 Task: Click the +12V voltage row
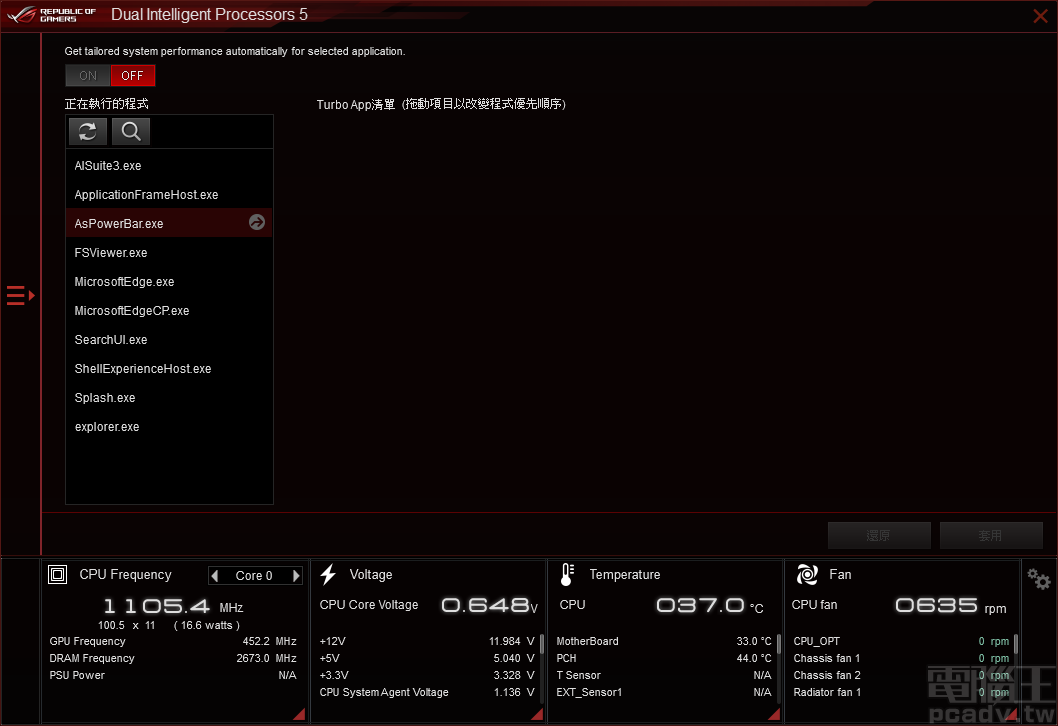pos(426,641)
